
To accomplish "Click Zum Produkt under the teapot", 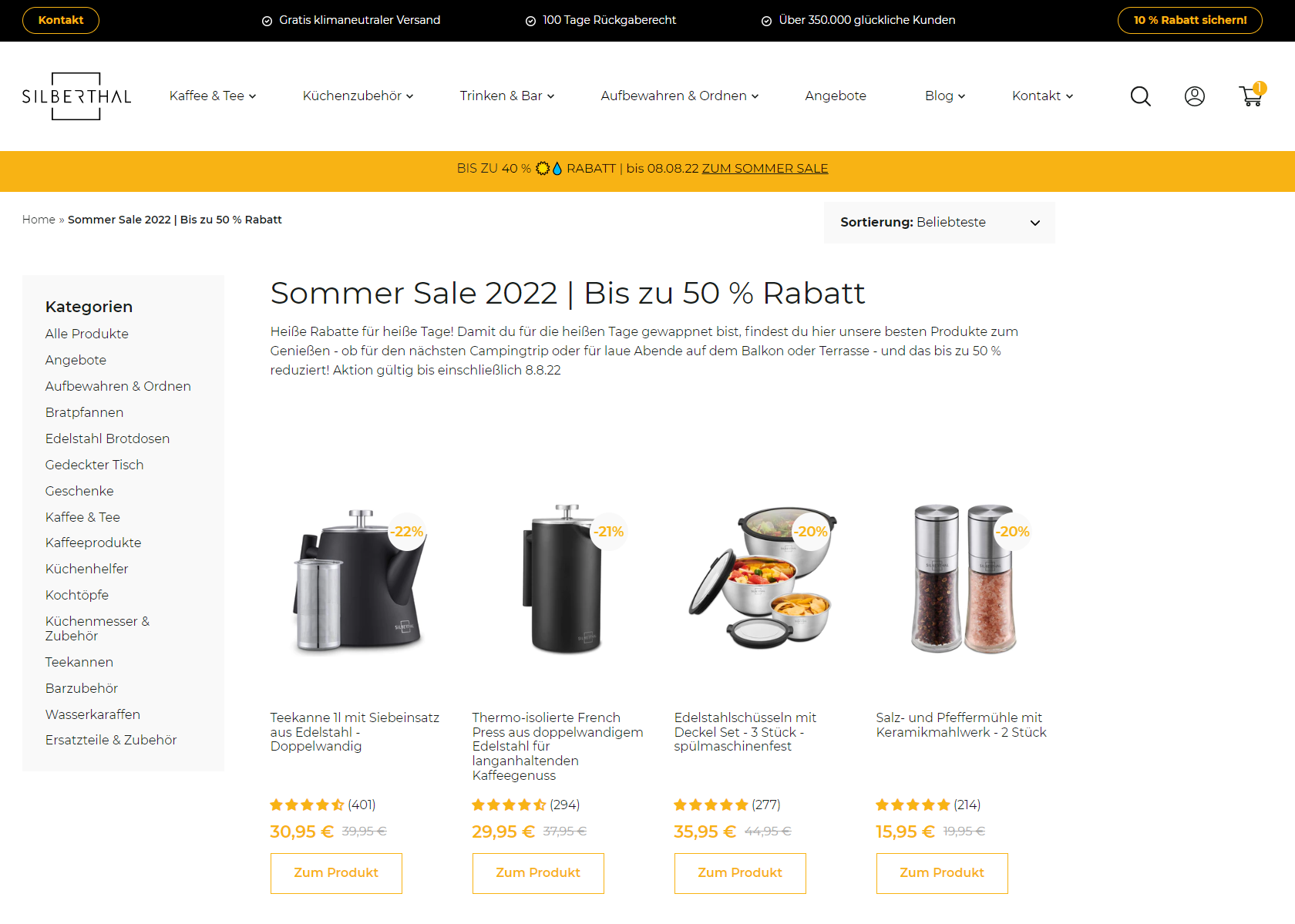I will [x=336, y=873].
